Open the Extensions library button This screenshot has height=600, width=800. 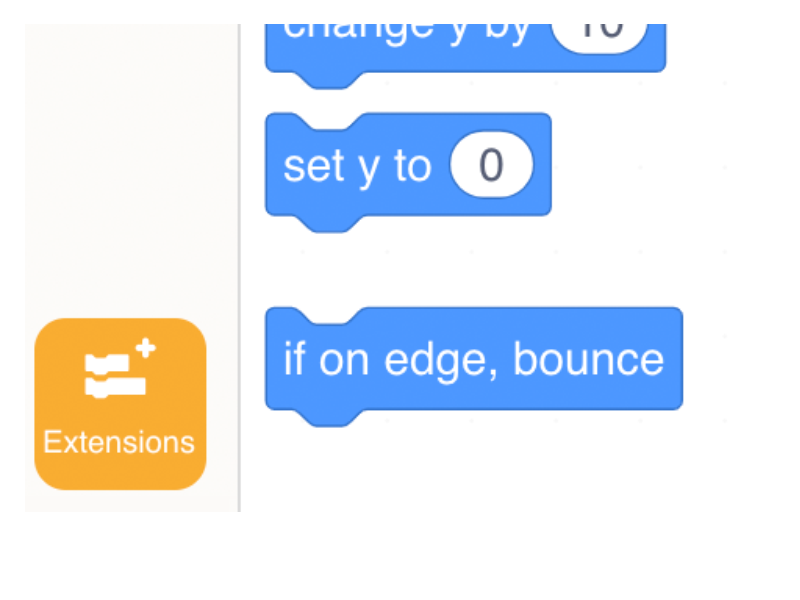click(120, 404)
